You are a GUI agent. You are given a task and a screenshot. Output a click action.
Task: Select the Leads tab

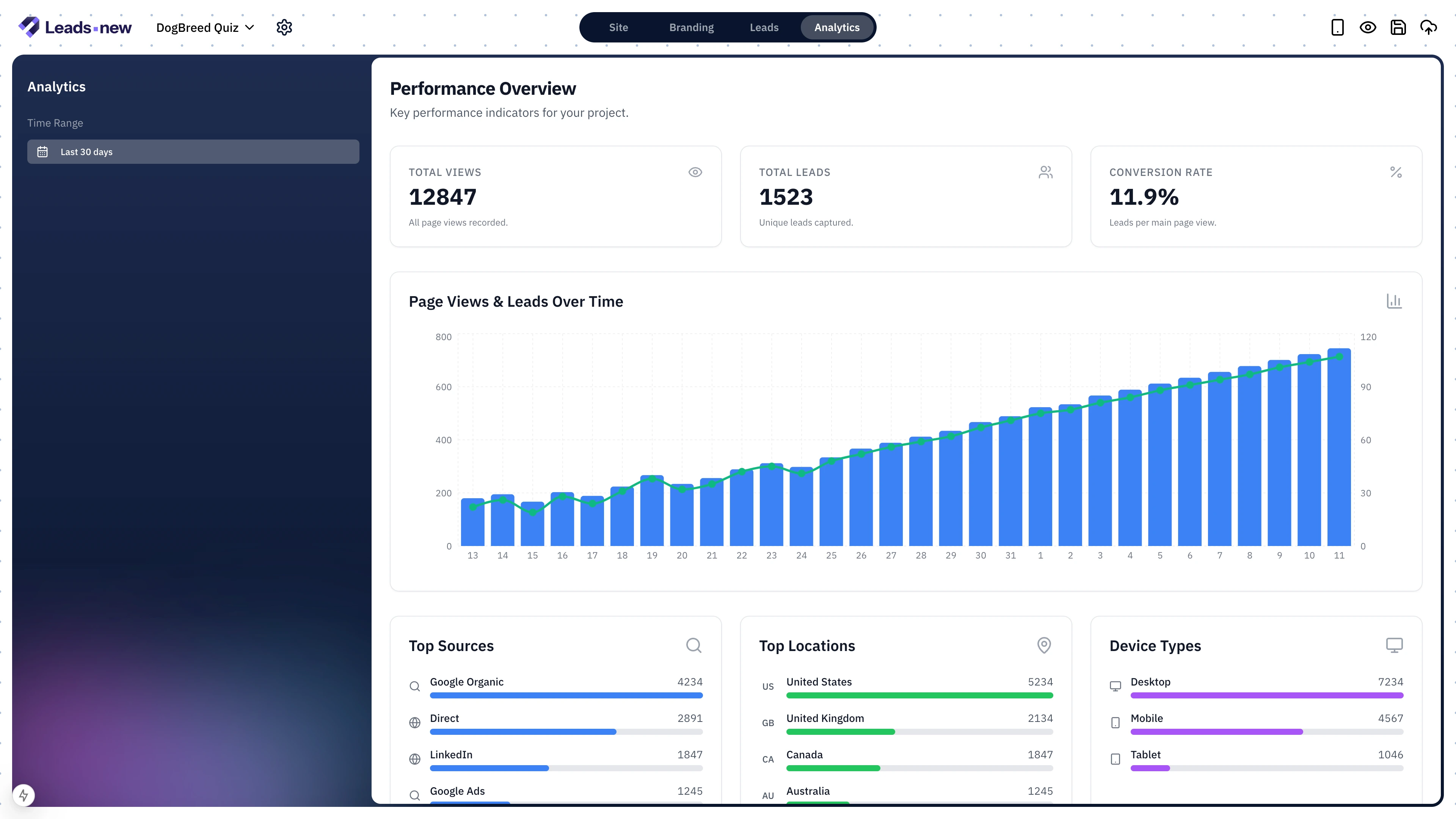(x=764, y=27)
